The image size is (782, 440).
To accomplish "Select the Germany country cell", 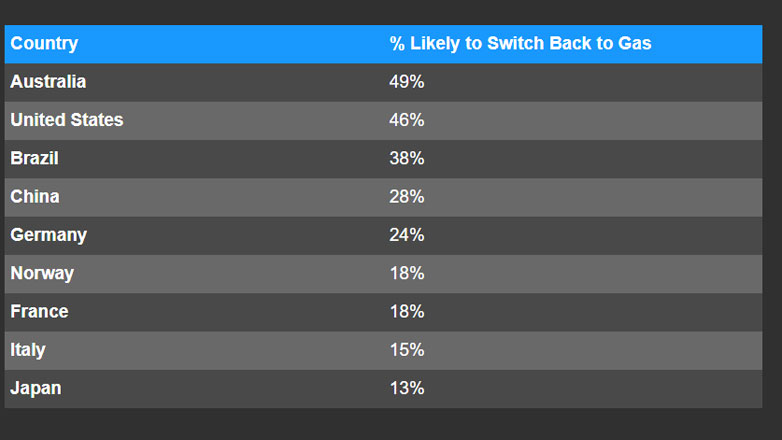I will (48, 235).
